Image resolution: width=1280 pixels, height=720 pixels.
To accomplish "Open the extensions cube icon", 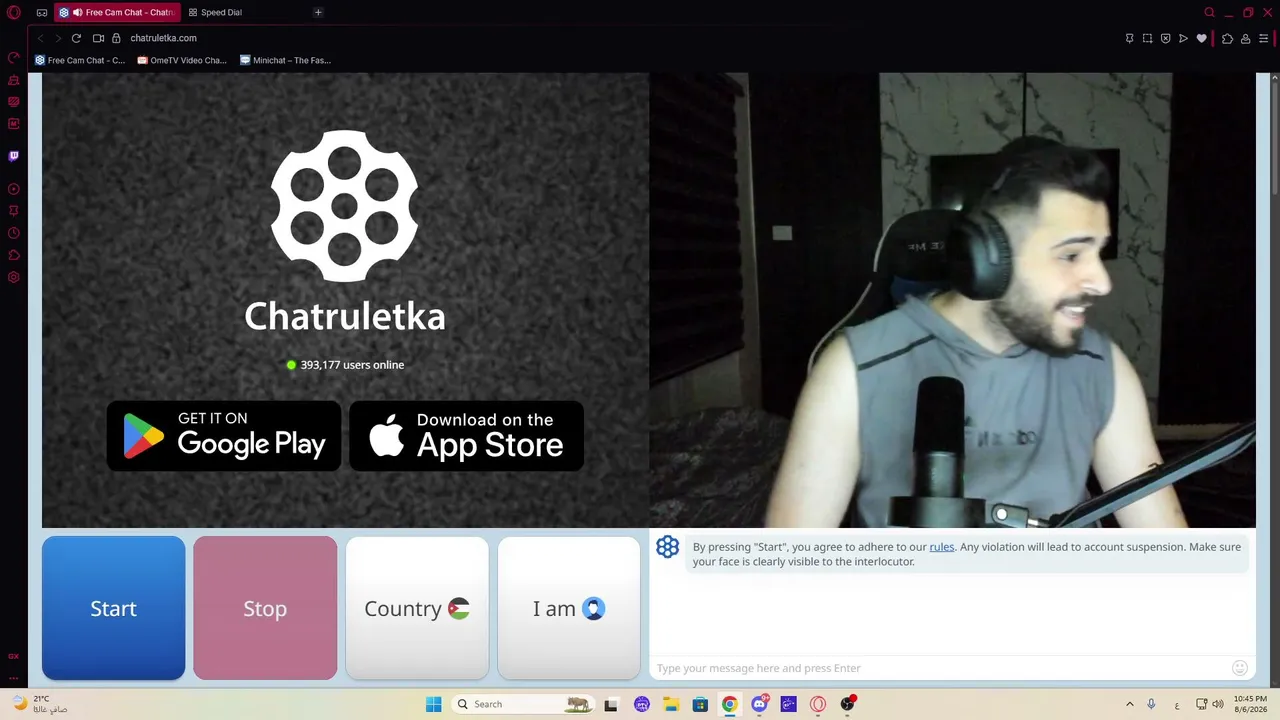I will (x=1227, y=38).
